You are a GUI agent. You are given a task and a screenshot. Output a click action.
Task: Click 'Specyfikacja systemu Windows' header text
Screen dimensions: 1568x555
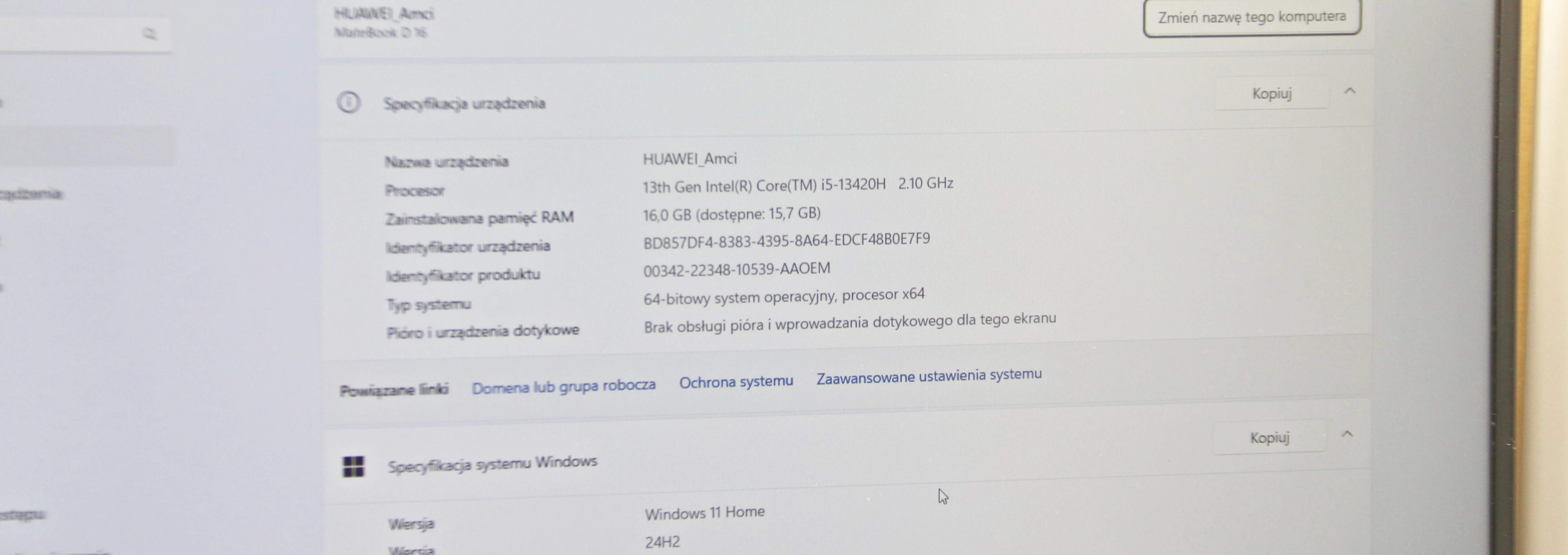[x=492, y=464]
